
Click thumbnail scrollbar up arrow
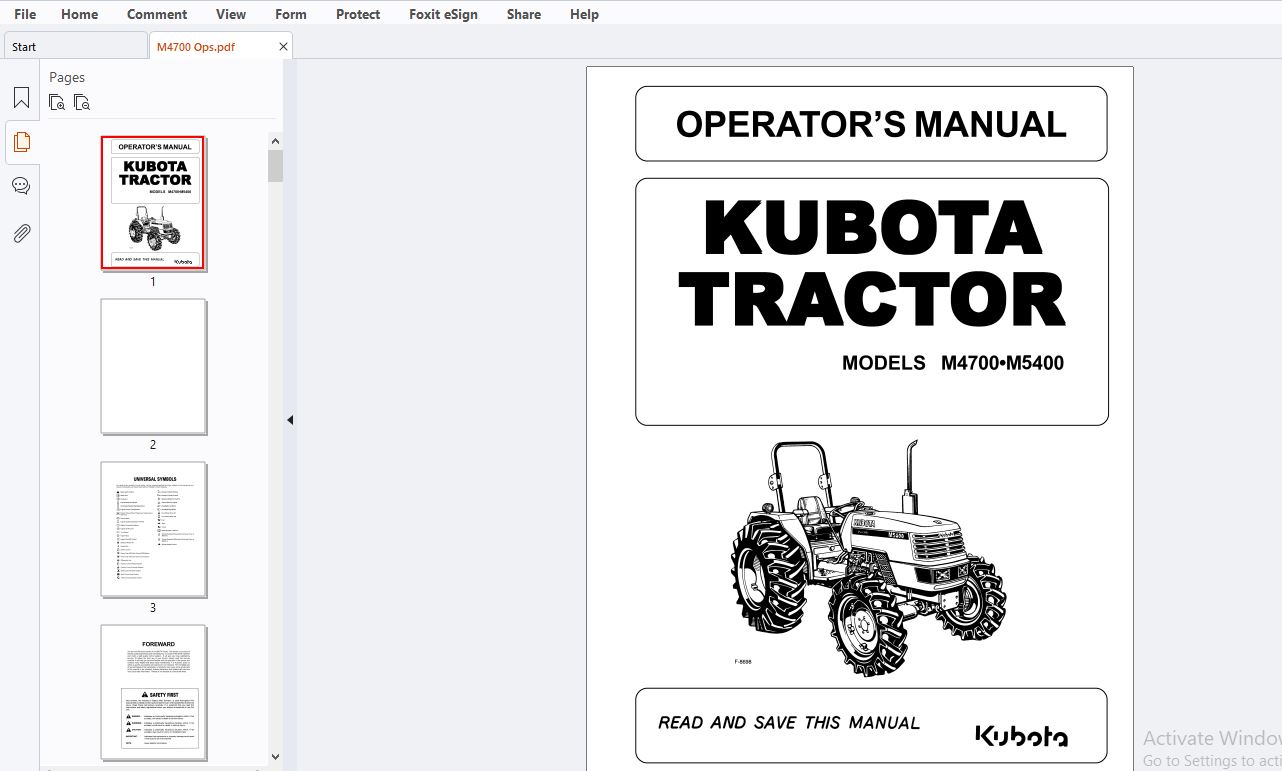tap(275, 141)
